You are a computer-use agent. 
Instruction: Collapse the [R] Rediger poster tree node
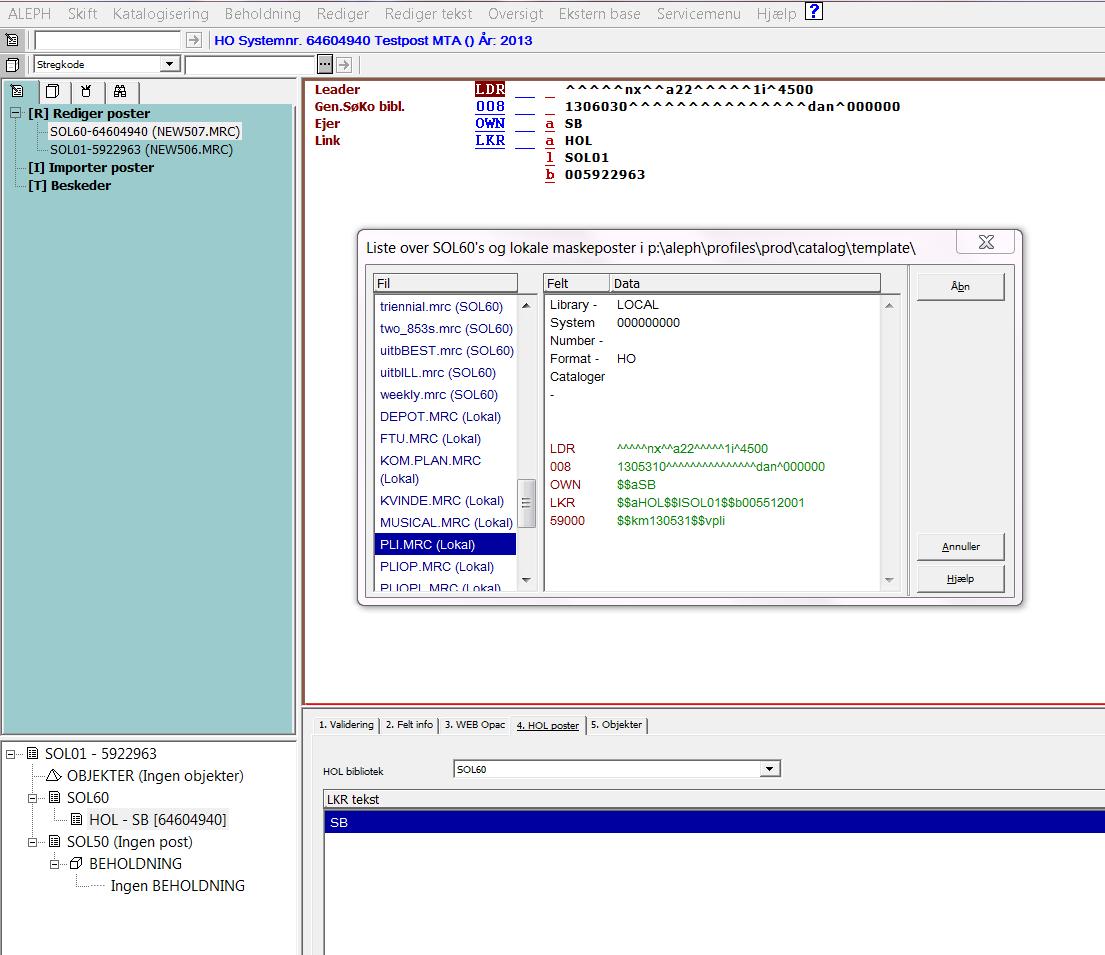click(16, 113)
